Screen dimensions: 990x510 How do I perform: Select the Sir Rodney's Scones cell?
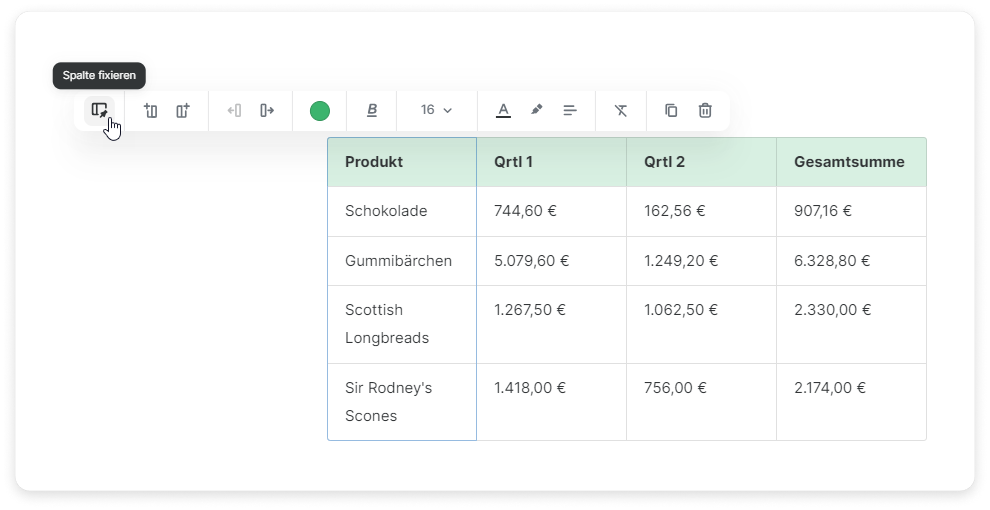pyautogui.click(x=401, y=401)
